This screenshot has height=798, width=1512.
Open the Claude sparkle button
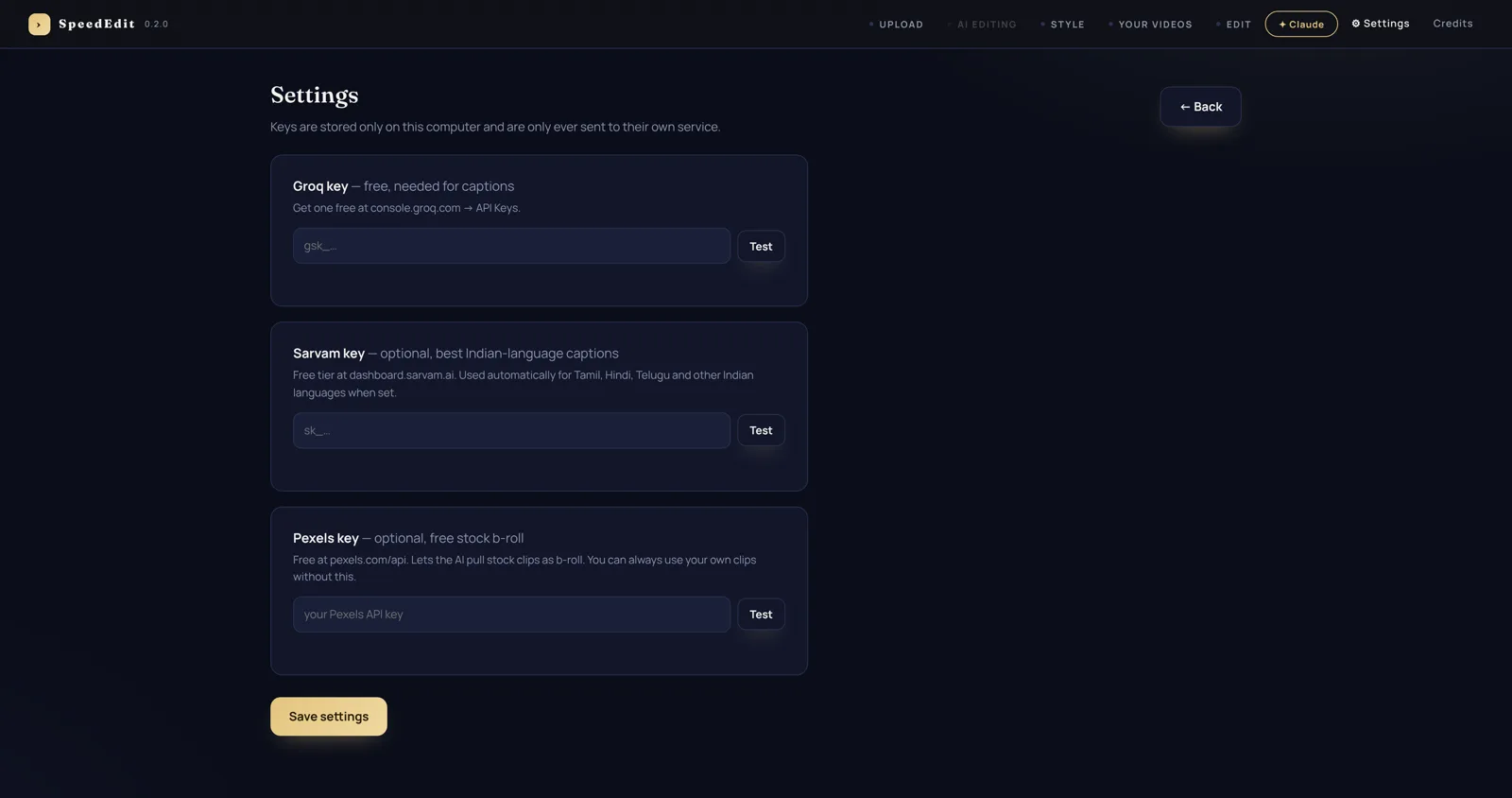(x=1301, y=24)
